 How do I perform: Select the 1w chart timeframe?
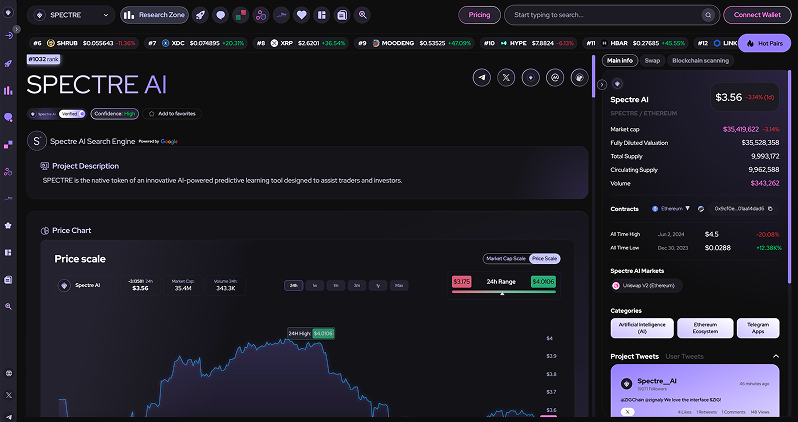(315, 286)
